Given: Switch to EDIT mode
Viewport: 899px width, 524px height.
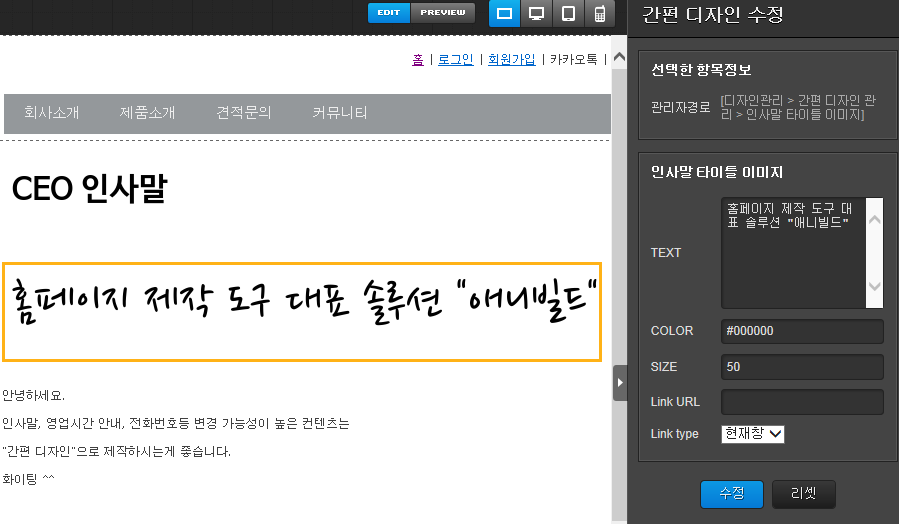Looking at the screenshot, I should [x=389, y=13].
